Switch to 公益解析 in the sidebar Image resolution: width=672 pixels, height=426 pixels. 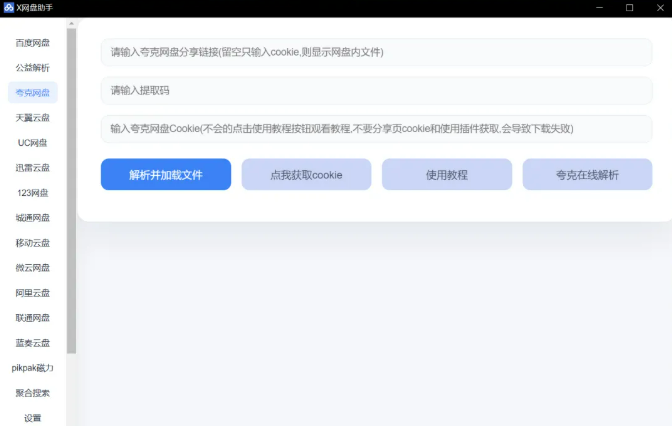33,68
